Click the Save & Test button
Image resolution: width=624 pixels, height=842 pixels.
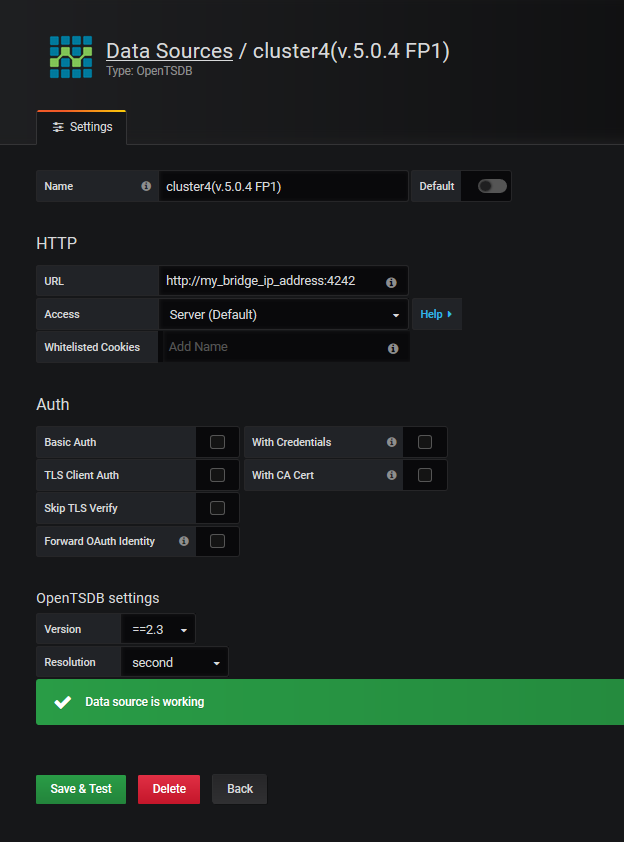tap(81, 789)
